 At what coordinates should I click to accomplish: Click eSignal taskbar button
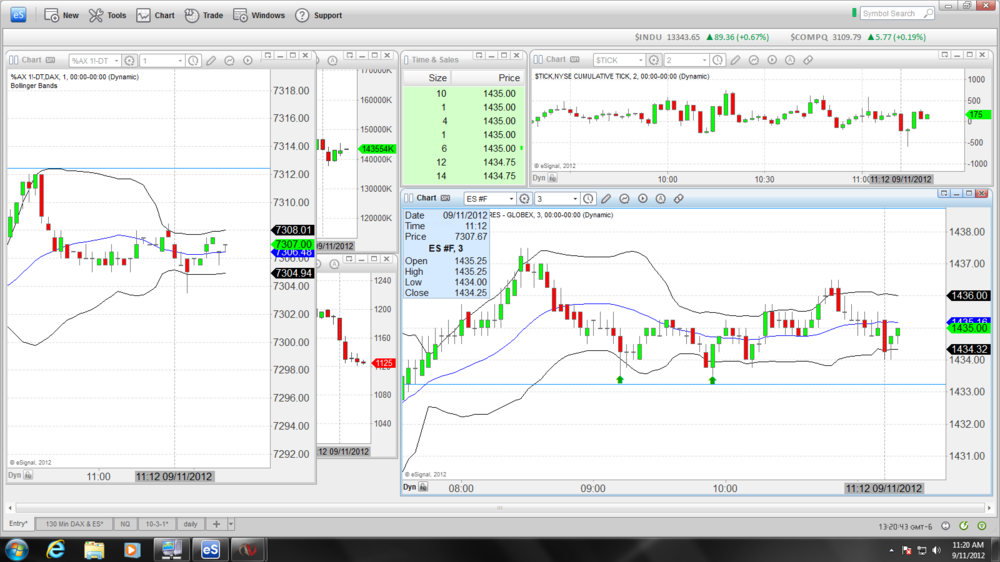click(x=210, y=549)
